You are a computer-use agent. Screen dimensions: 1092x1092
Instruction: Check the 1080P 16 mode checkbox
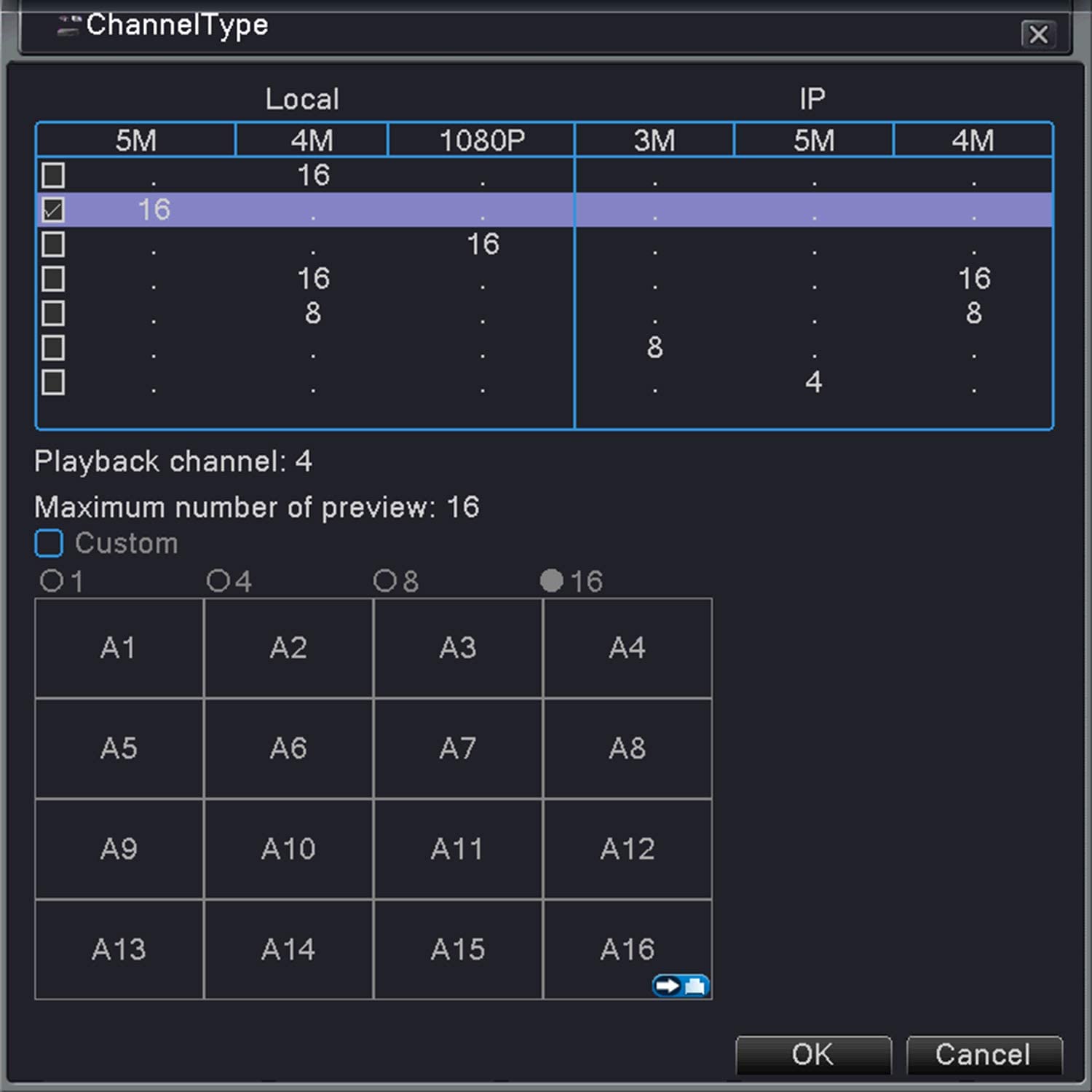click(x=53, y=244)
